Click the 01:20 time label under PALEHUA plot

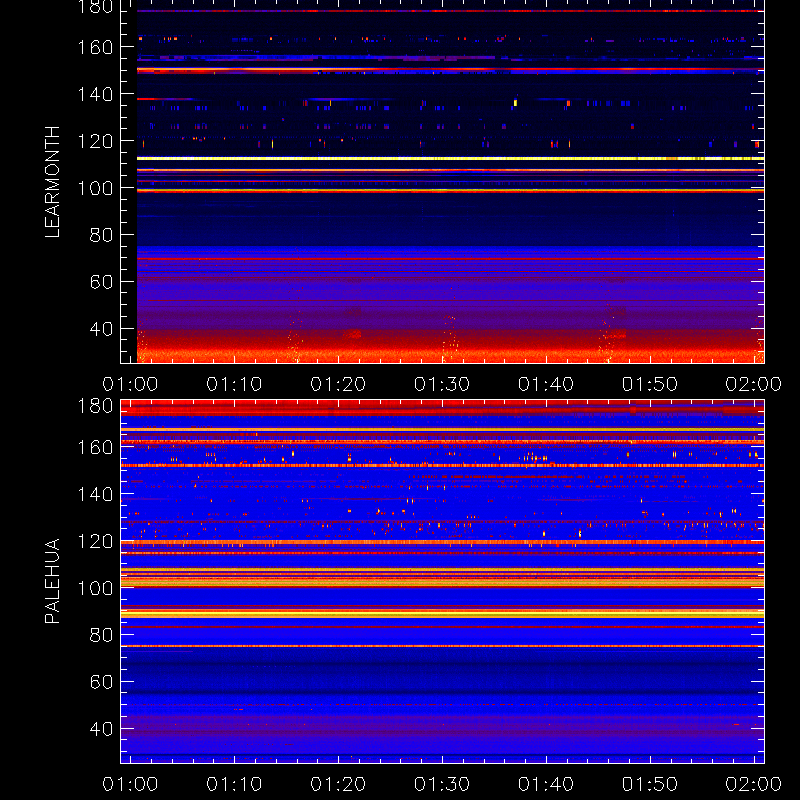coord(338,784)
